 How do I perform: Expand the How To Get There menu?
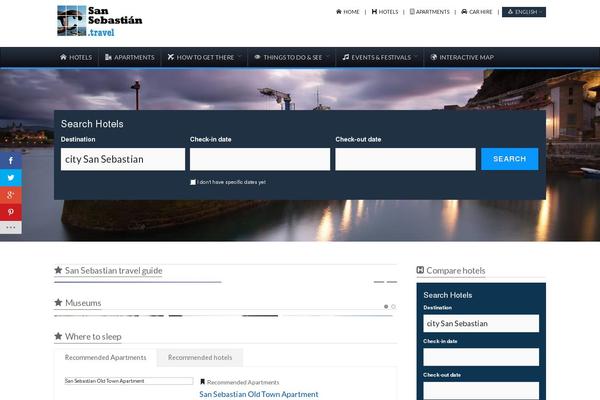tap(204, 57)
